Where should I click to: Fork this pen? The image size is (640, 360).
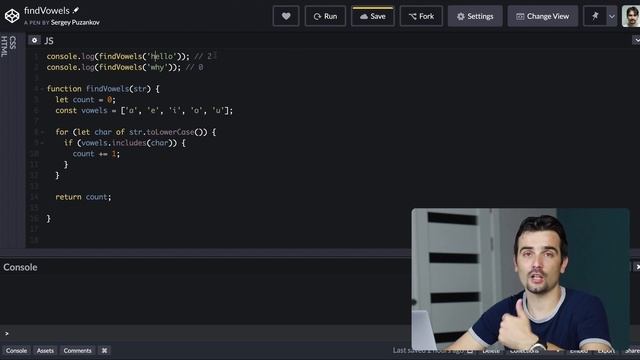click(421, 16)
